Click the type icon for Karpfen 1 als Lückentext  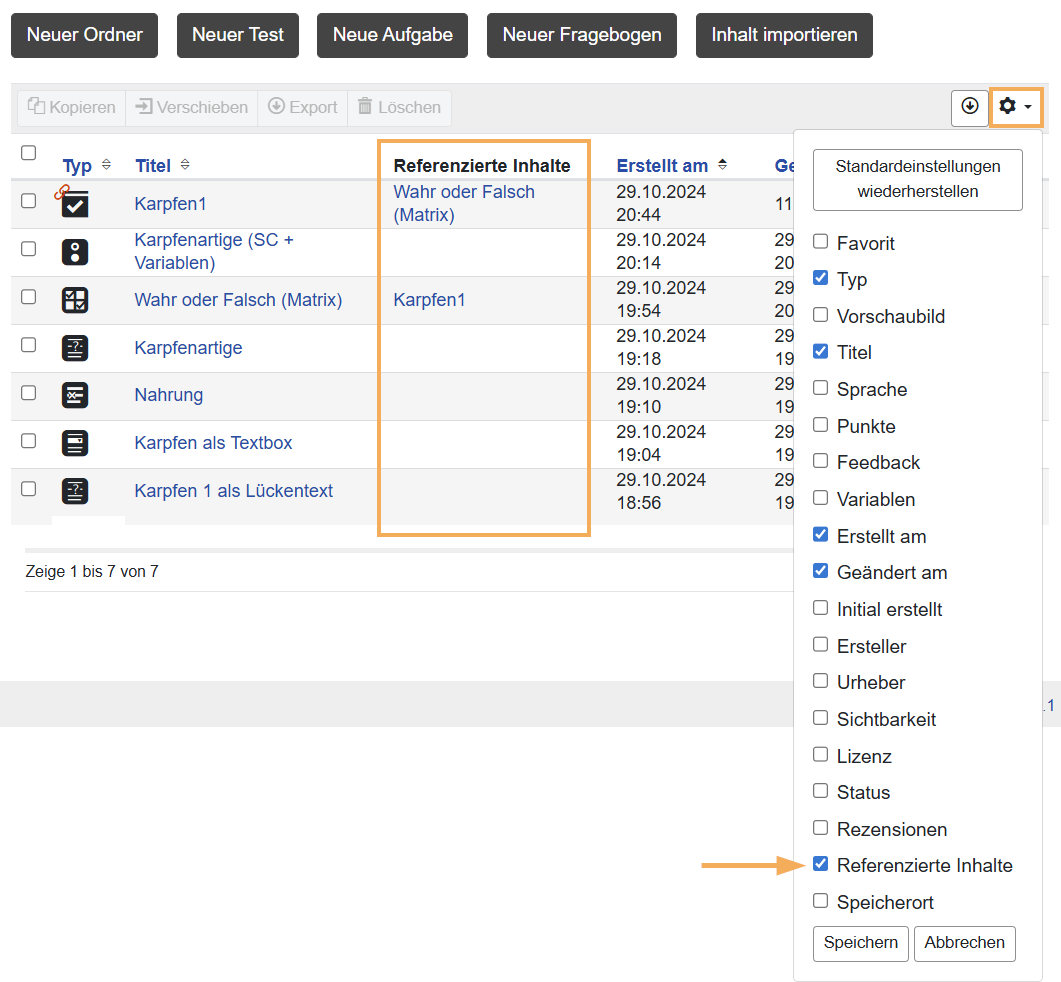coord(75,491)
